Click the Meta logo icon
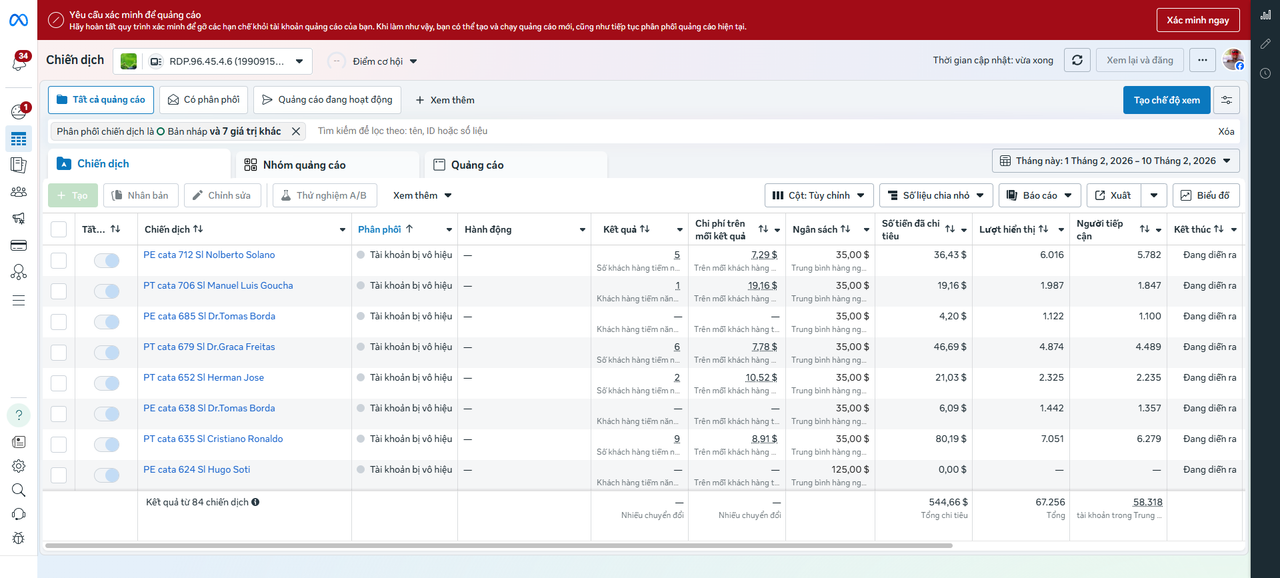Viewport: 1280px width, 578px height. 18,20
